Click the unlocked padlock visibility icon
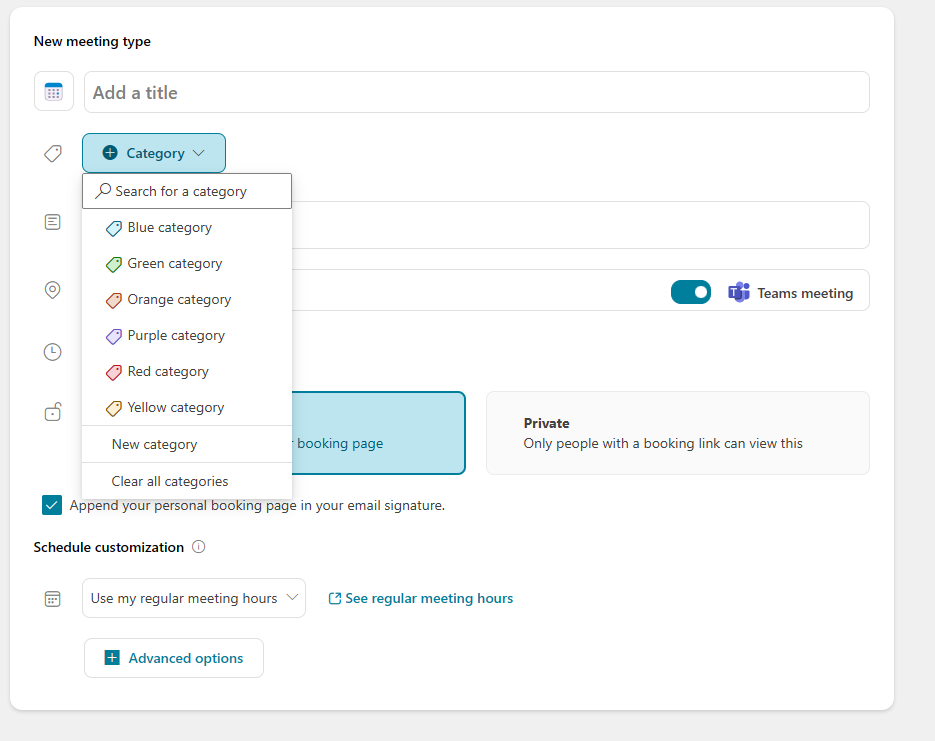The height and width of the screenshot is (741, 935). click(x=53, y=412)
